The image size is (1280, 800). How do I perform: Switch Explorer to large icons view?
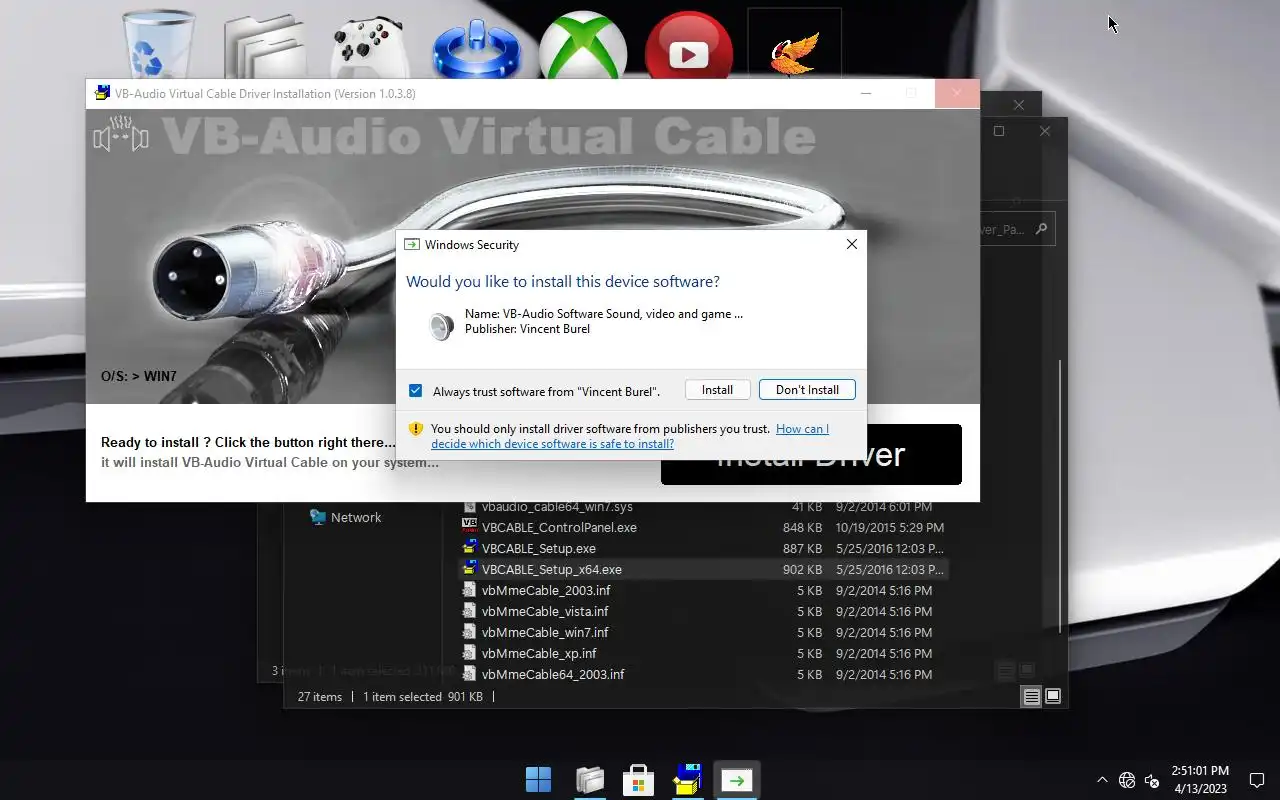tap(1053, 696)
